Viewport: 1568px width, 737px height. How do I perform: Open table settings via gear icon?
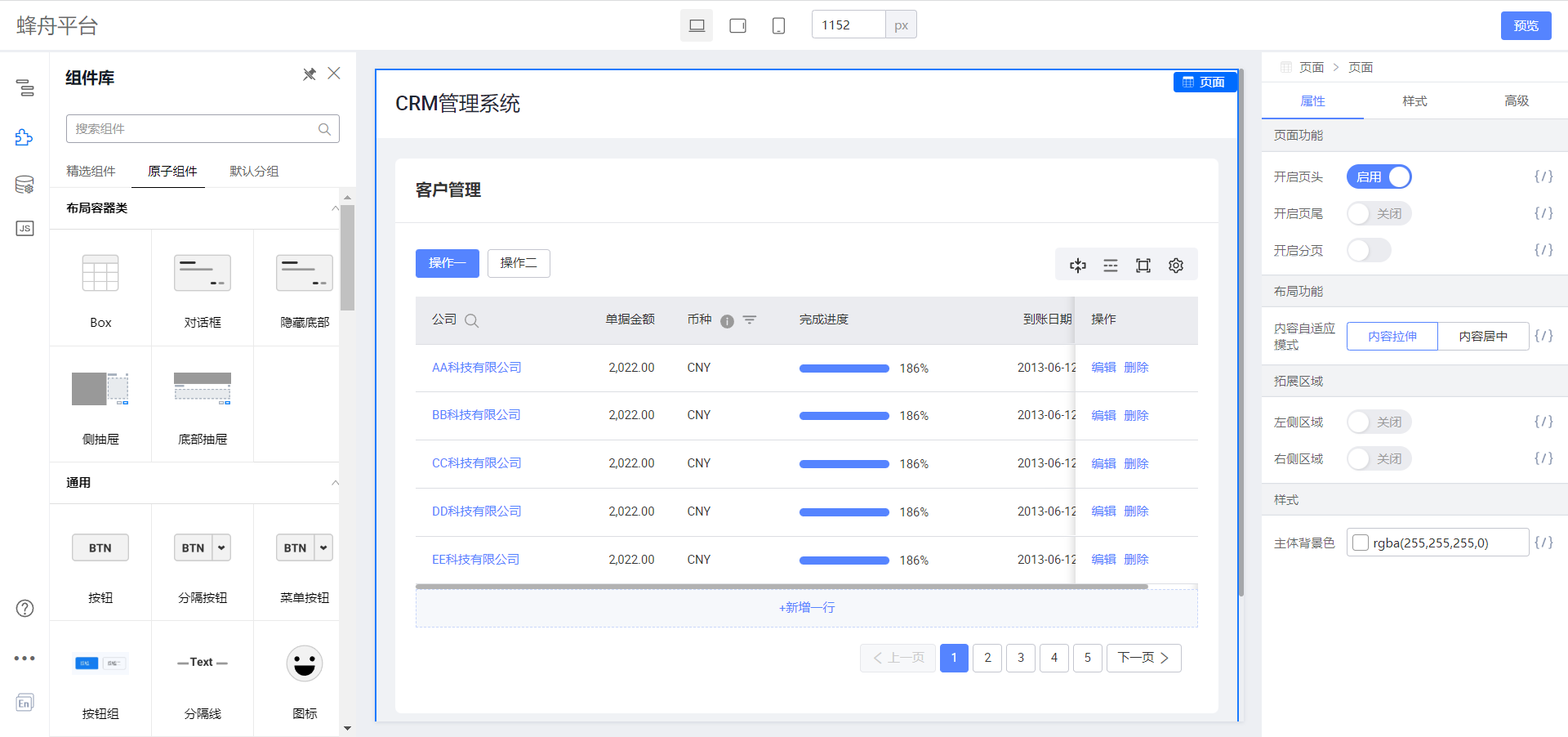[x=1176, y=265]
